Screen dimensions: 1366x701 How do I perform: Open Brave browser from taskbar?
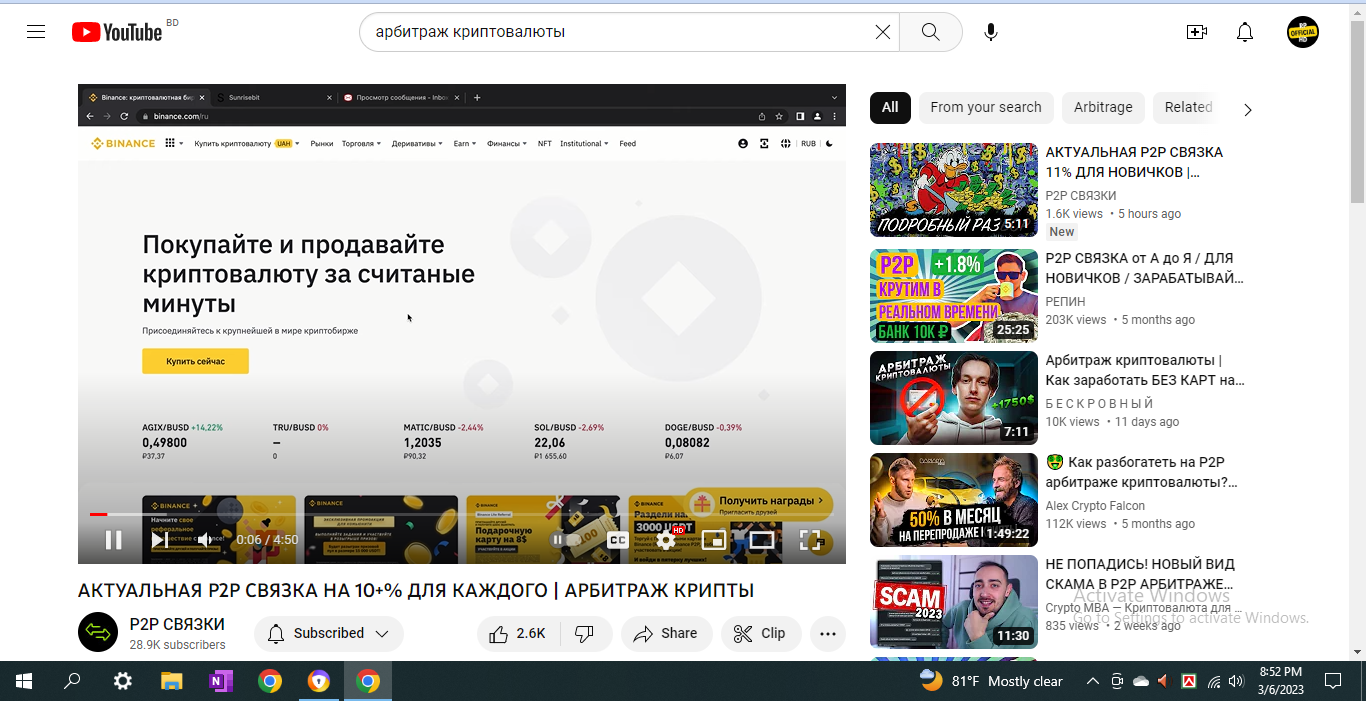click(x=318, y=681)
